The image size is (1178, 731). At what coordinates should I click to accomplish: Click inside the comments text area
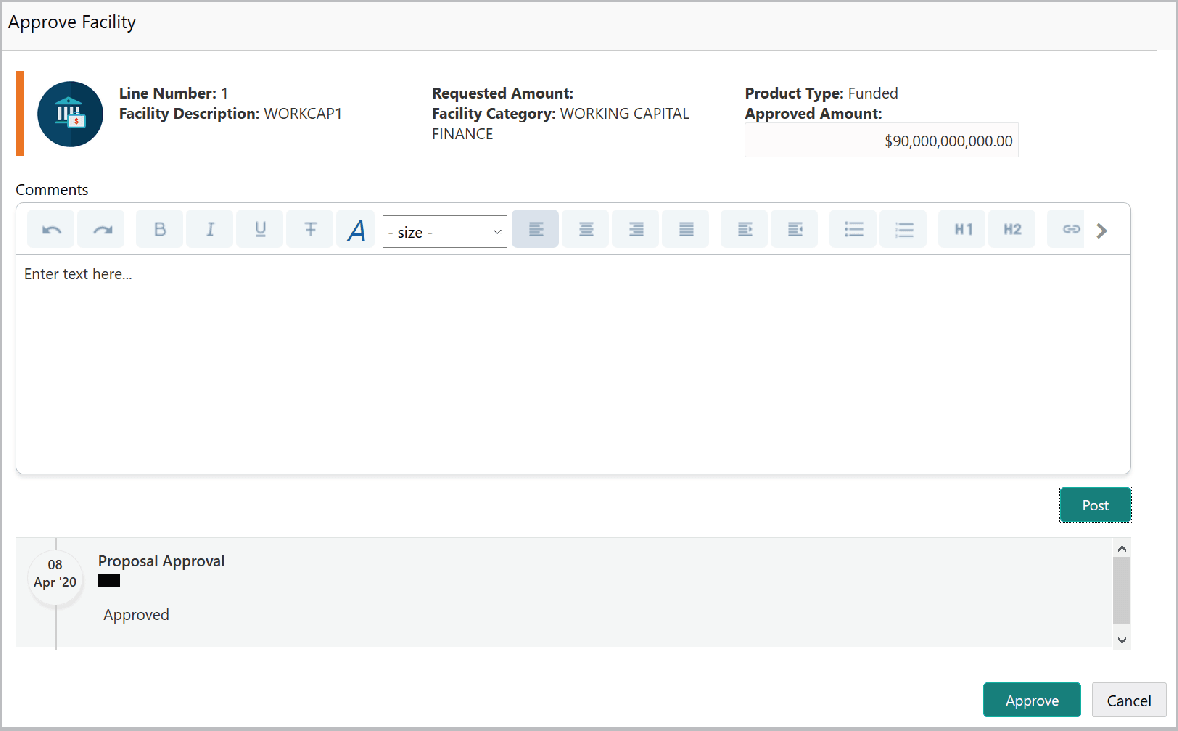click(572, 364)
